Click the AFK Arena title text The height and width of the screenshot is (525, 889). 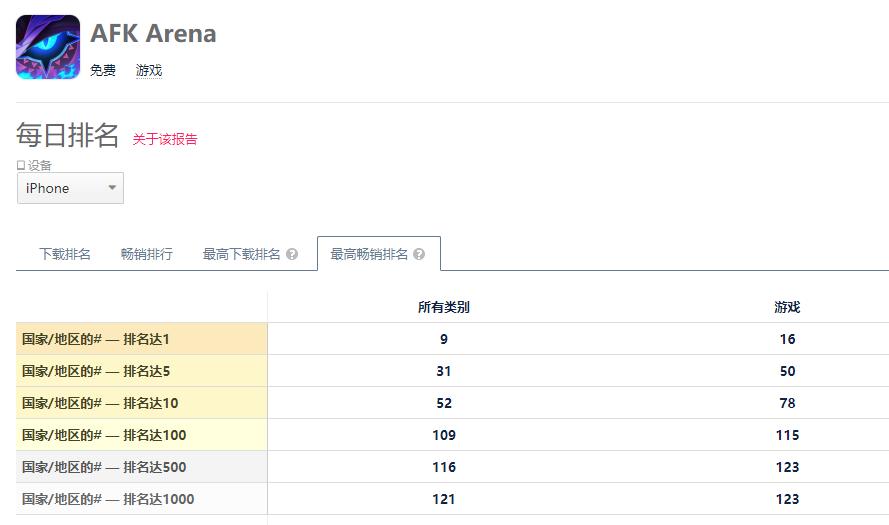point(153,33)
